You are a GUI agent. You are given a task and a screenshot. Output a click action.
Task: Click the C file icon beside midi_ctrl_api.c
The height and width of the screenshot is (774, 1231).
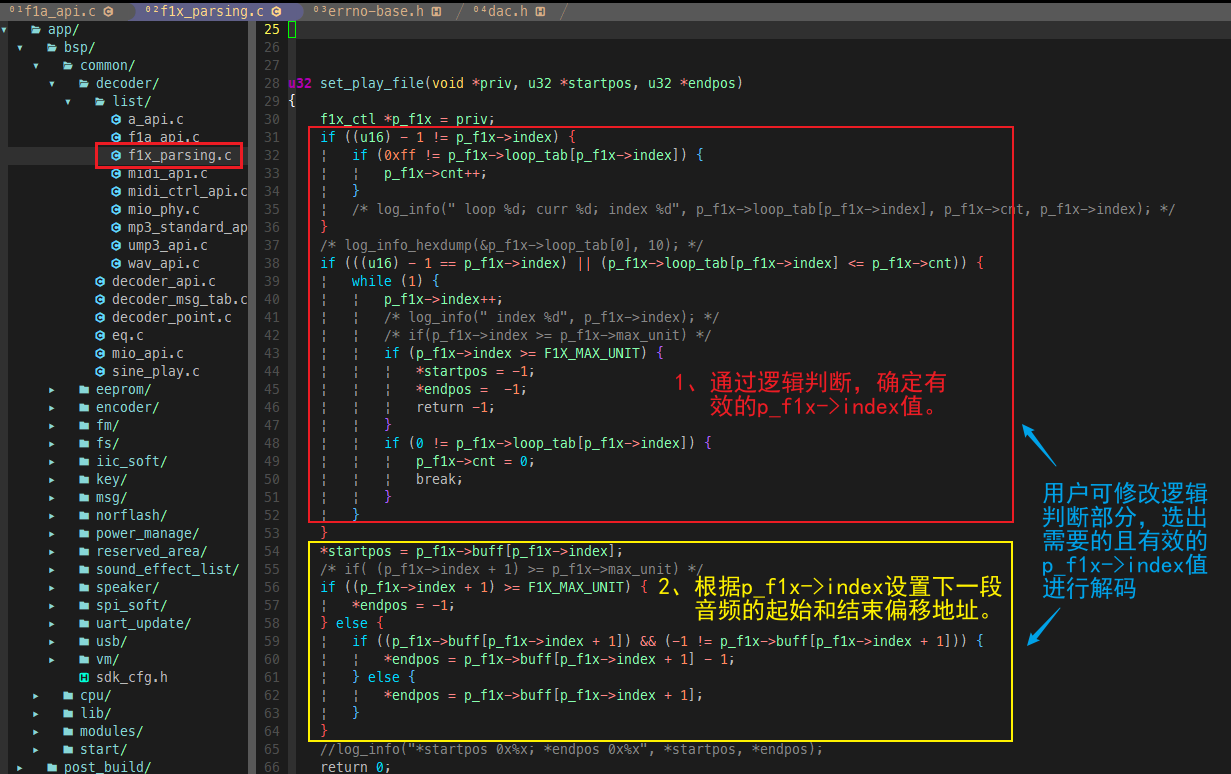coord(116,192)
